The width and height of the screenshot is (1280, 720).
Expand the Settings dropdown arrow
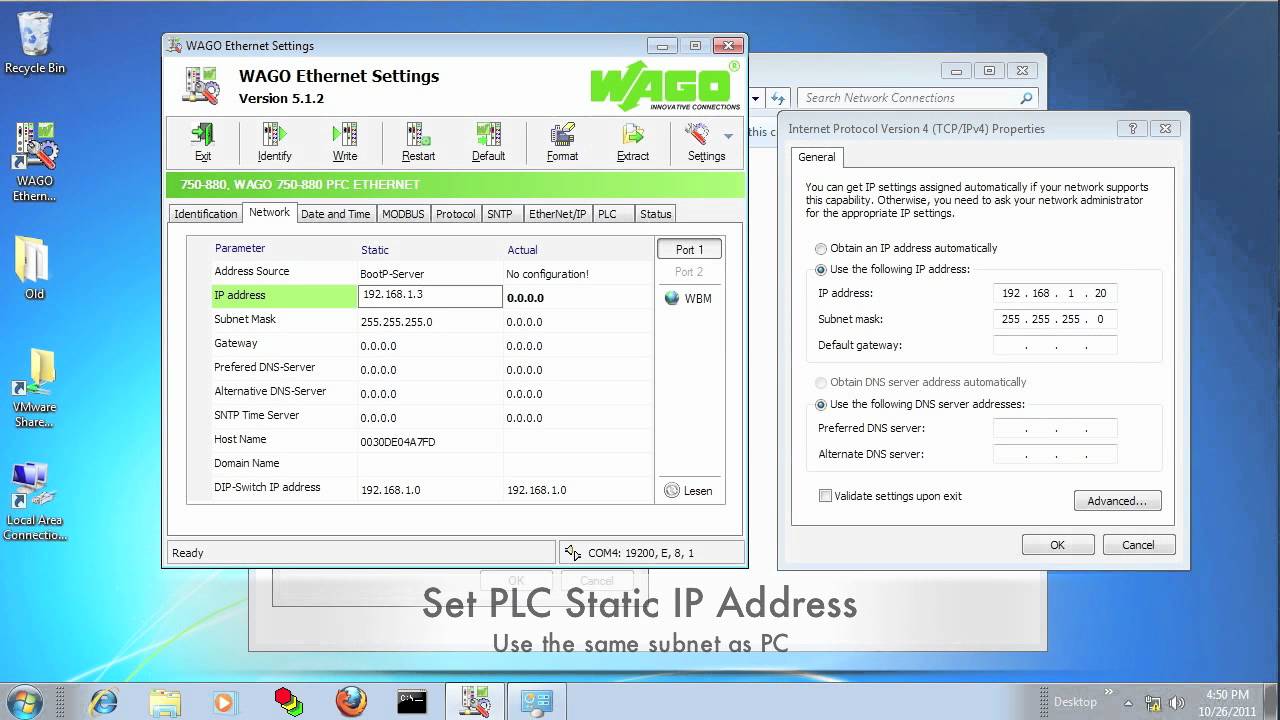click(728, 135)
